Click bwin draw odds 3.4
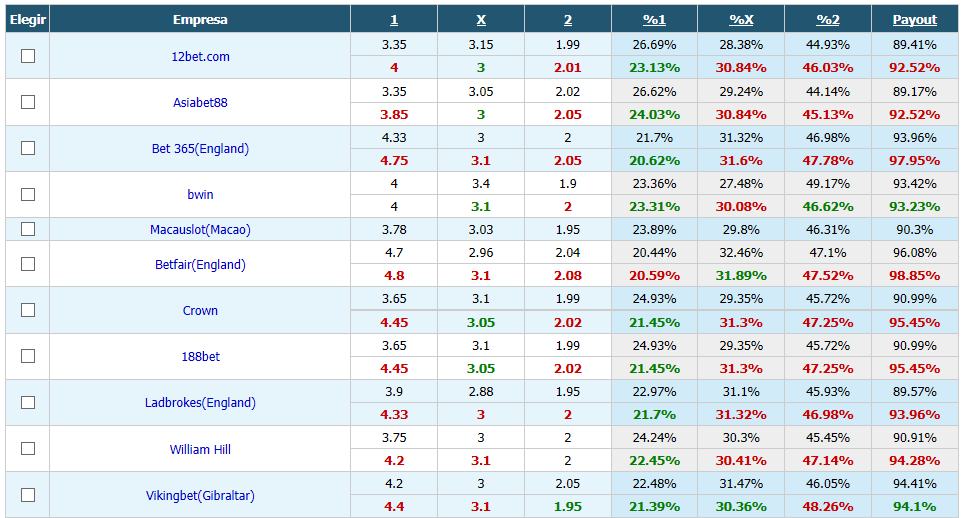This screenshot has height=518, width=963. point(481,184)
